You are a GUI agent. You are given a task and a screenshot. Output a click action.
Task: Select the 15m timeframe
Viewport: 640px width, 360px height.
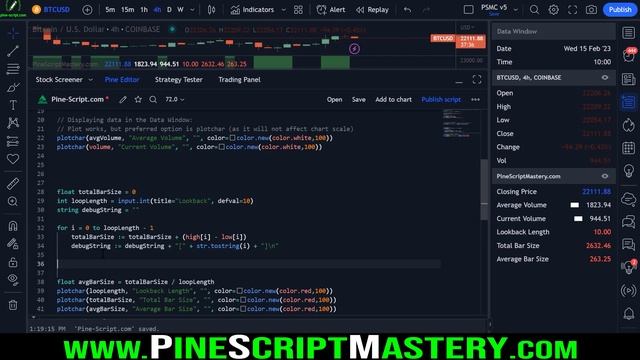[x=127, y=10]
